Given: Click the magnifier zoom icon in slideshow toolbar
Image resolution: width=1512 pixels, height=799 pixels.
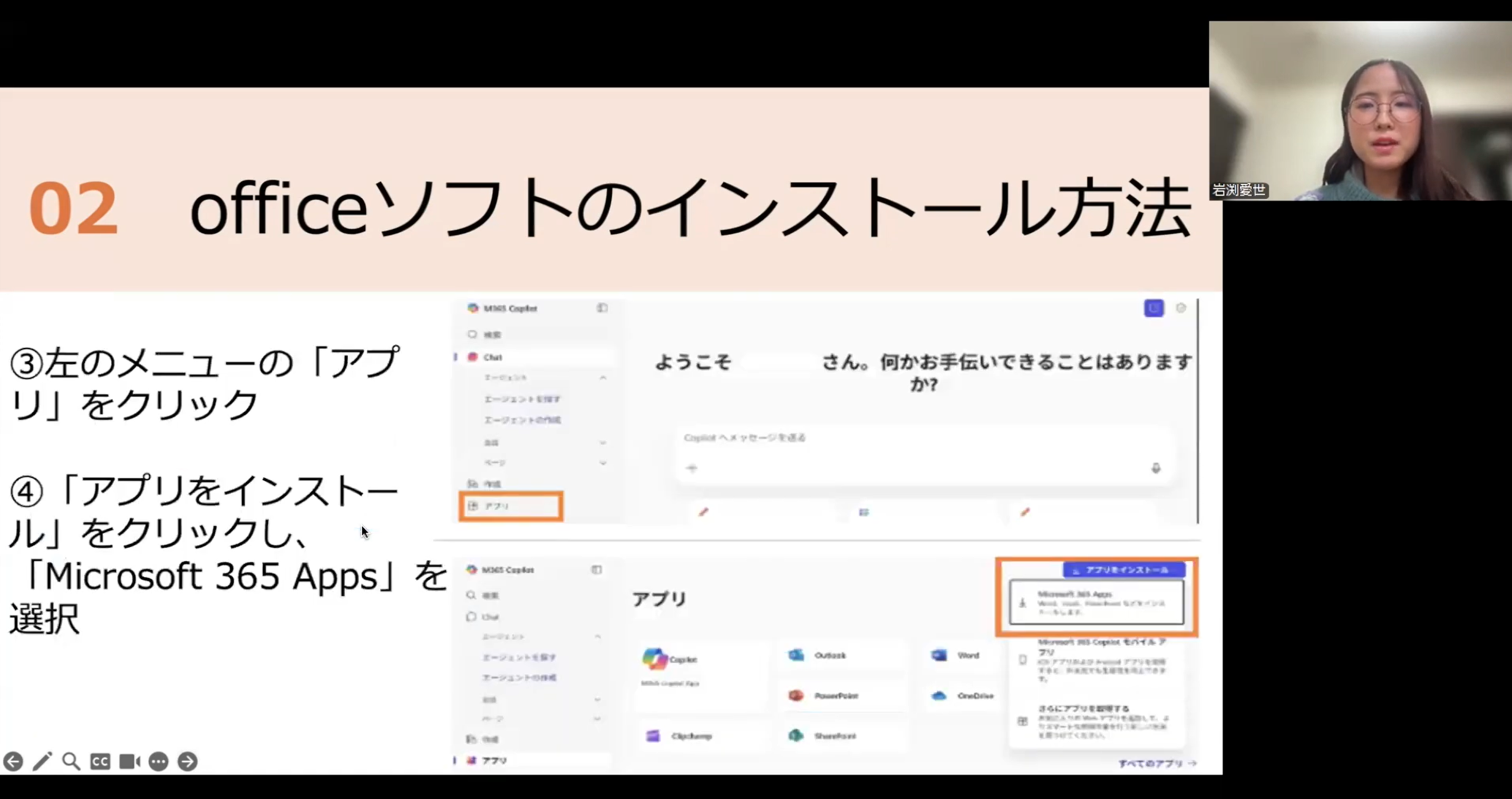Looking at the screenshot, I should coord(71,762).
